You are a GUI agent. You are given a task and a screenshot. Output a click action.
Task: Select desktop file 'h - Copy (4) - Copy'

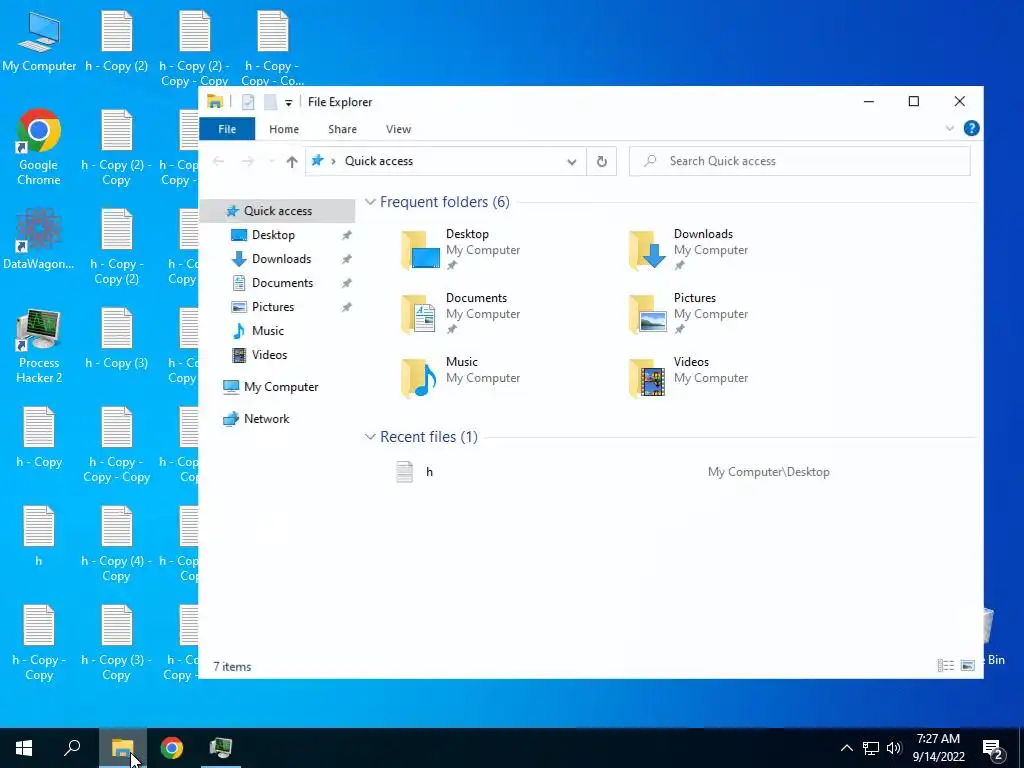pos(116,544)
